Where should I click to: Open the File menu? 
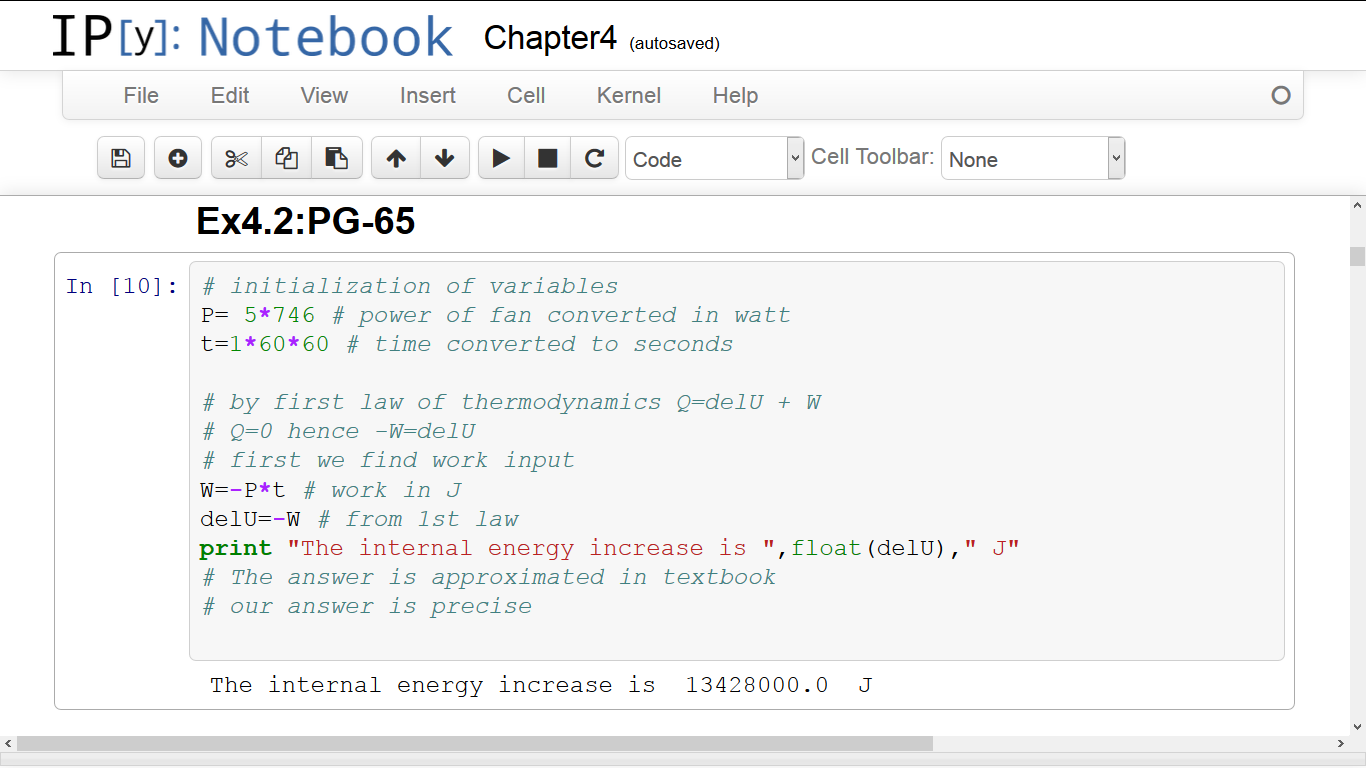point(141,96)
